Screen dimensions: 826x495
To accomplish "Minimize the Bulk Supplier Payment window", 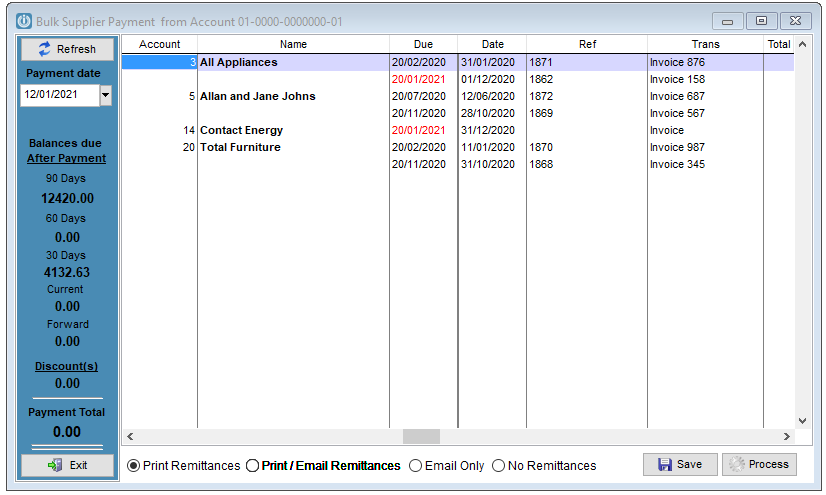I will tap(727, 21).
